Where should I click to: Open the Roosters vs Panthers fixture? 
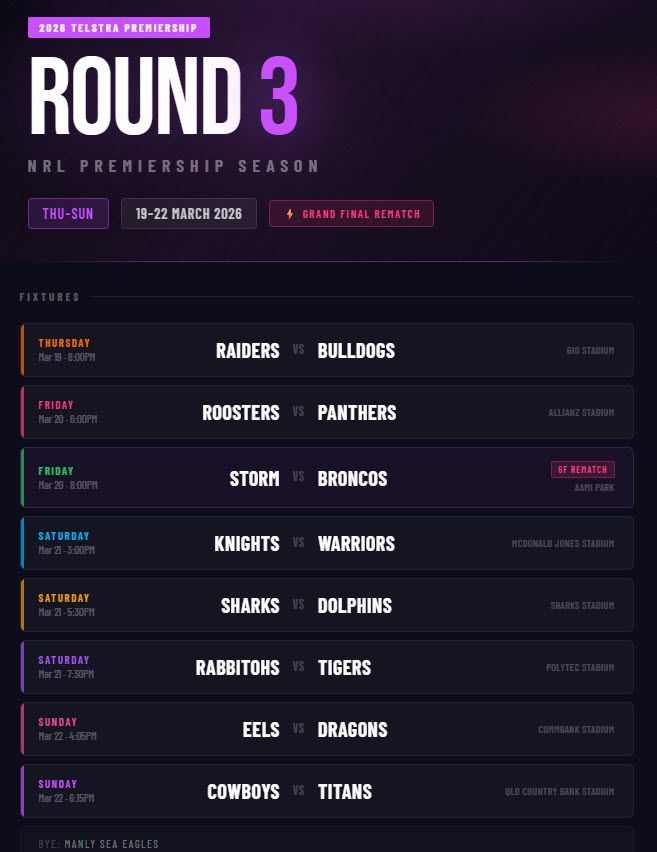coord(327,412)
